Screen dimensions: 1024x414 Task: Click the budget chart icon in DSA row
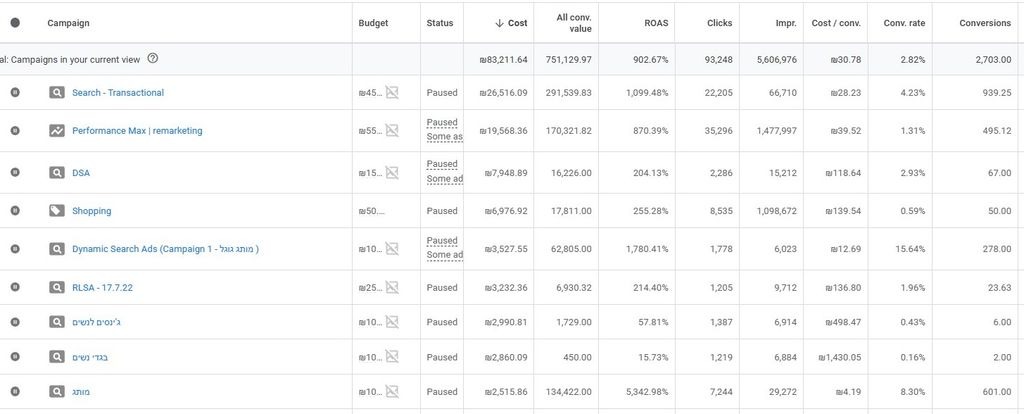392,172
